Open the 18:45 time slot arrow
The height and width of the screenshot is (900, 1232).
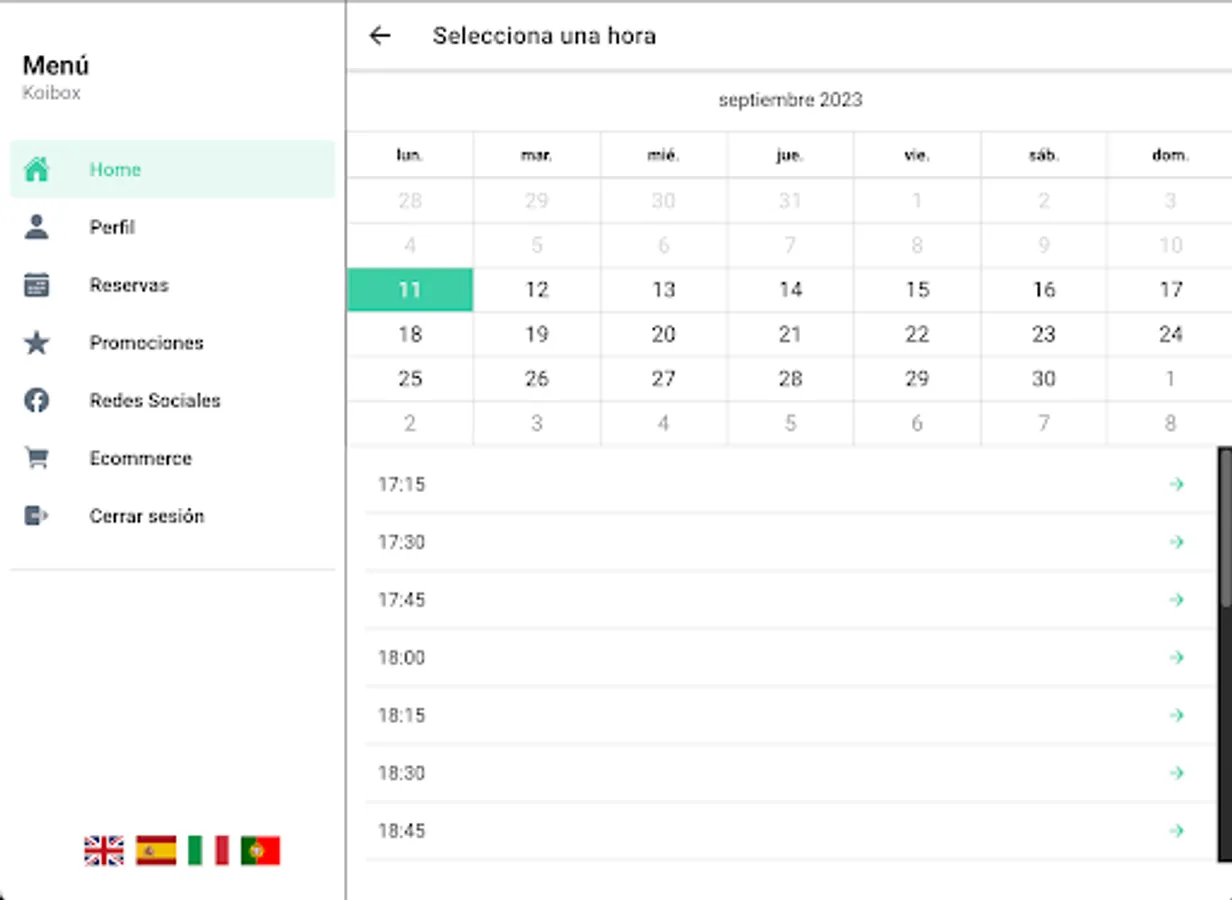click(x=1176, y=831)
